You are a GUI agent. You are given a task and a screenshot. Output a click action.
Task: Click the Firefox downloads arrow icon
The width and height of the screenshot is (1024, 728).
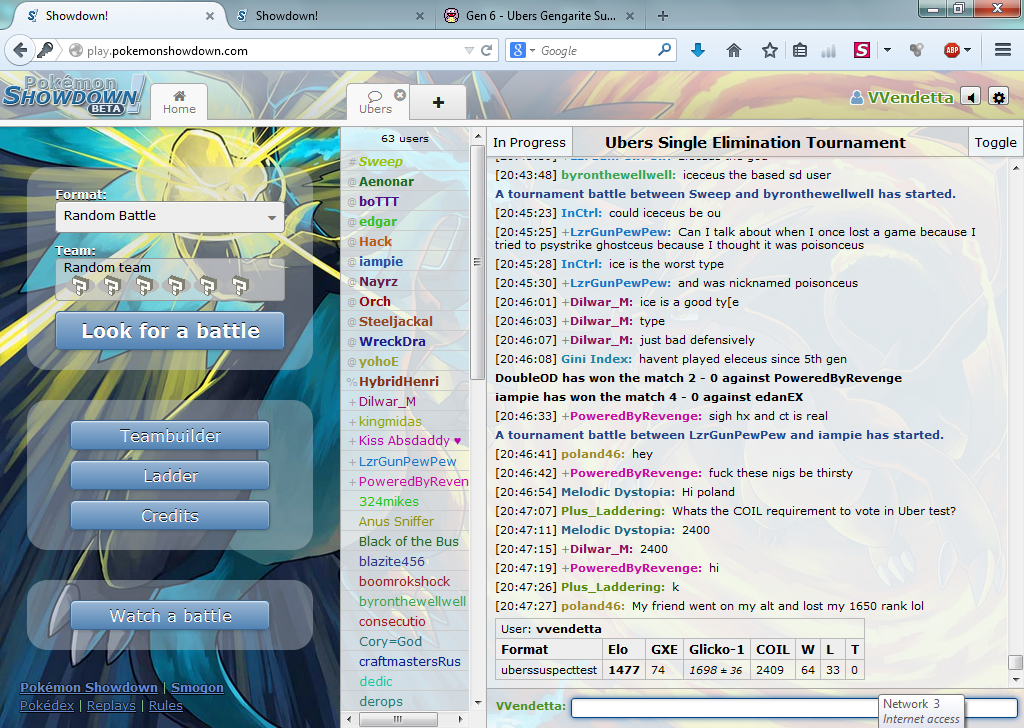(698, 50)
